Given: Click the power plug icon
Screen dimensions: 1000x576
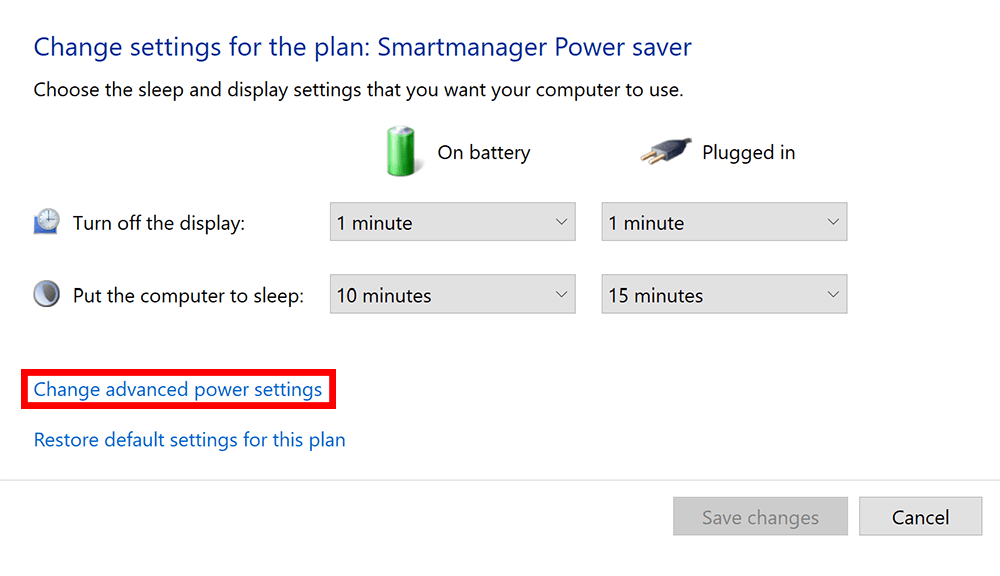Looking at the screenshot, I should [665, 152].
